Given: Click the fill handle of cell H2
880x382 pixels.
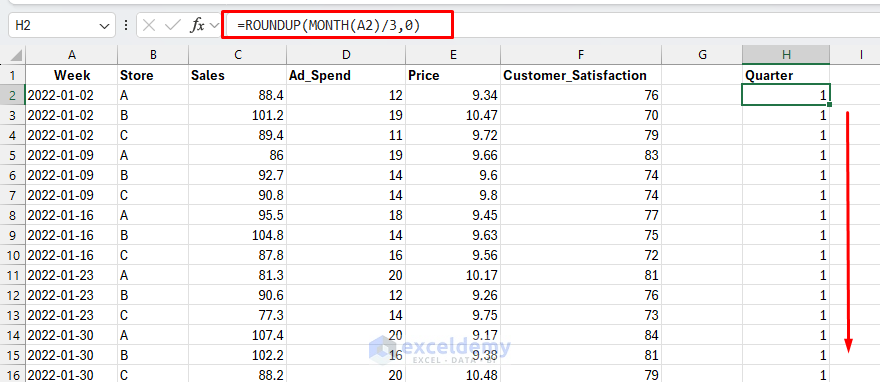Looking at the screenshot, I should click(x=829, y=105).
